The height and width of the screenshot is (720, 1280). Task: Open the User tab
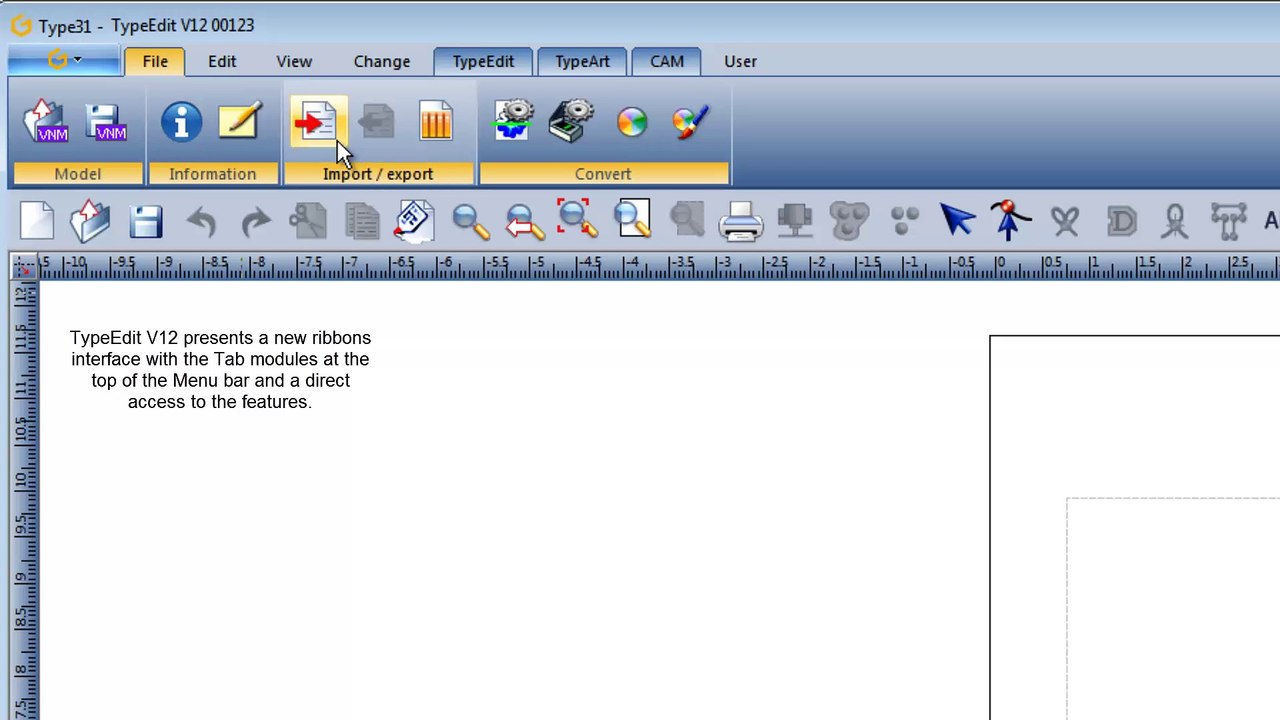point(740,61)
